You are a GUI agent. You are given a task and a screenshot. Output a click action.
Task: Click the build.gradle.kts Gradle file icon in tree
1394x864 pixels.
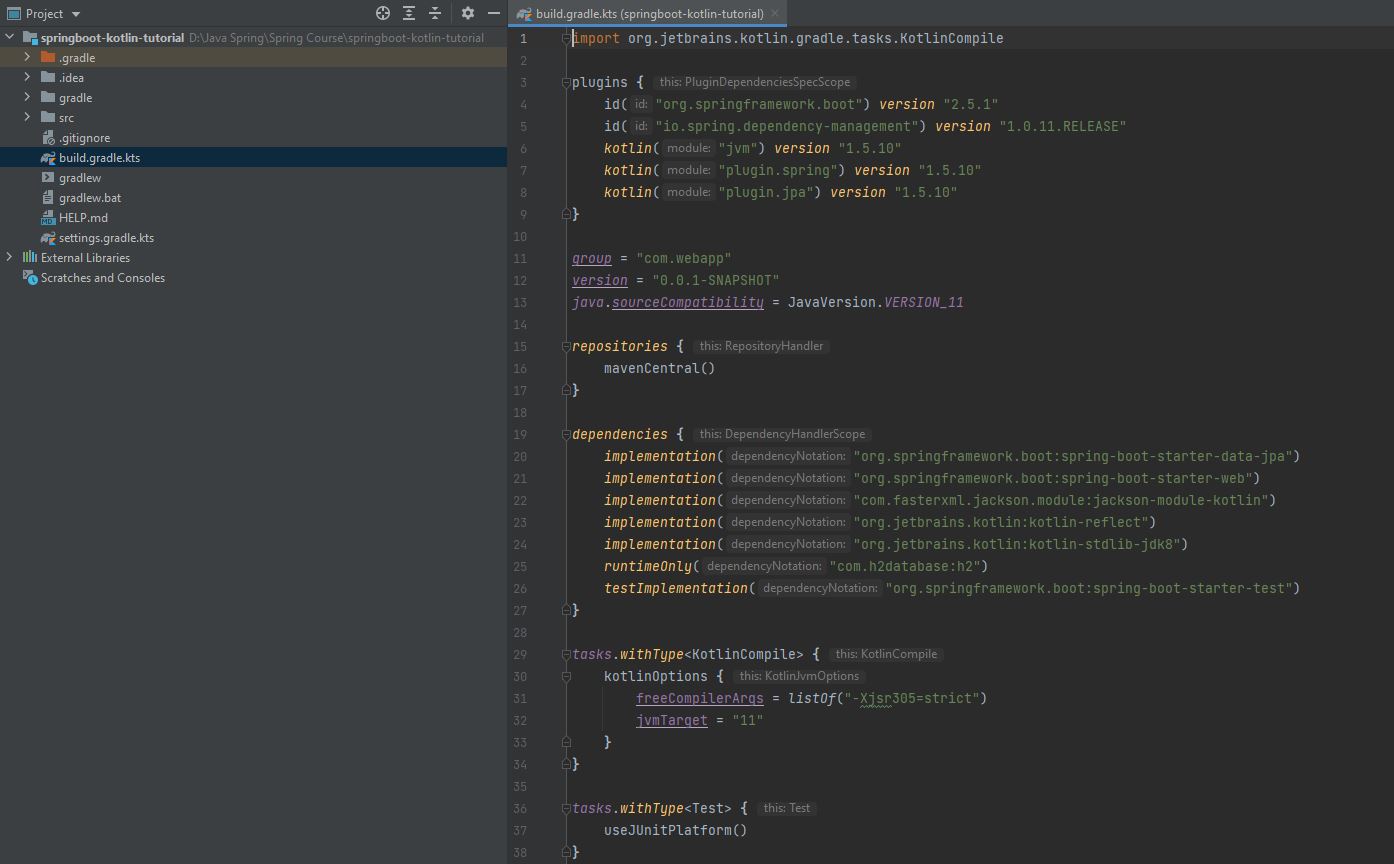tap(48, 158)
